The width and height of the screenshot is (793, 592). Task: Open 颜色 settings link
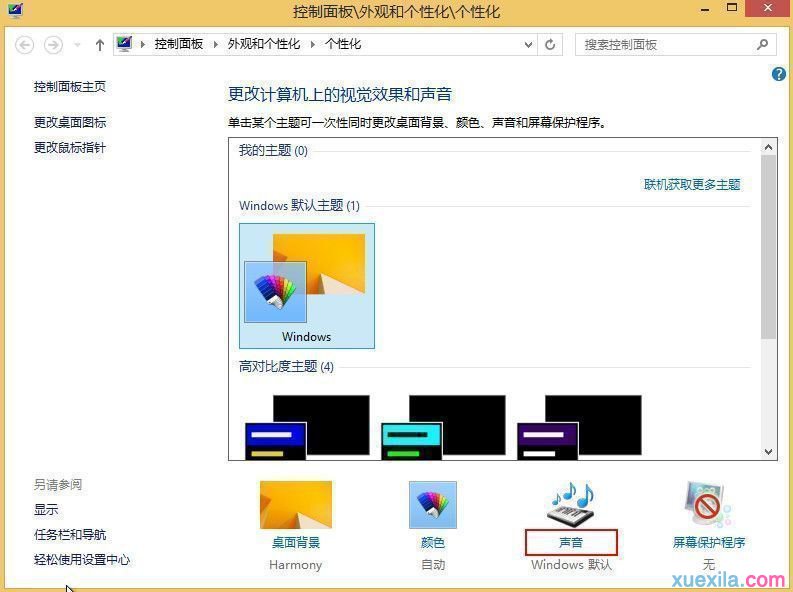click(433, 542)
